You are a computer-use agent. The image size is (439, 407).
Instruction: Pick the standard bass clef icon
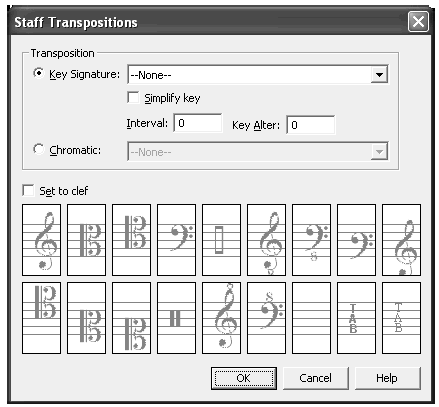[176, 240]
